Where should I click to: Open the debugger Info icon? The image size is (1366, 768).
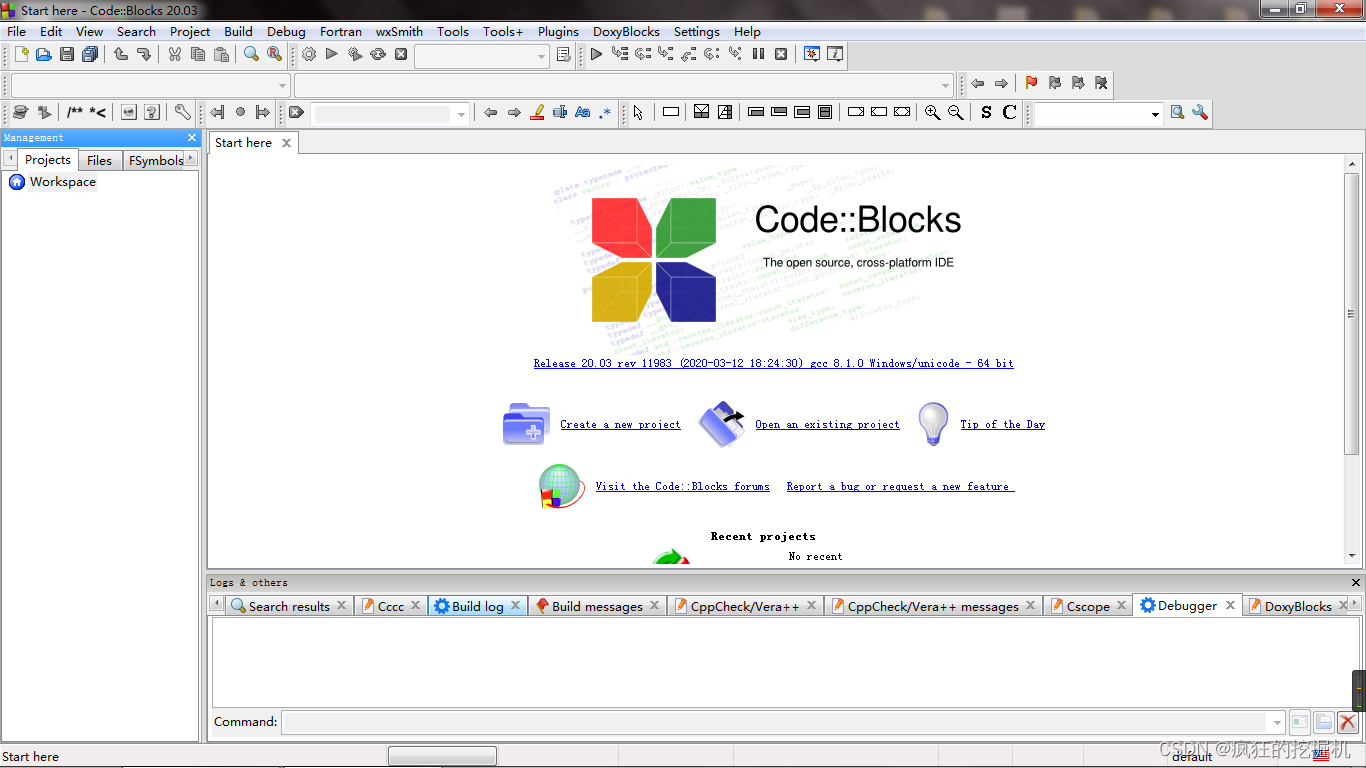point(835,54)
